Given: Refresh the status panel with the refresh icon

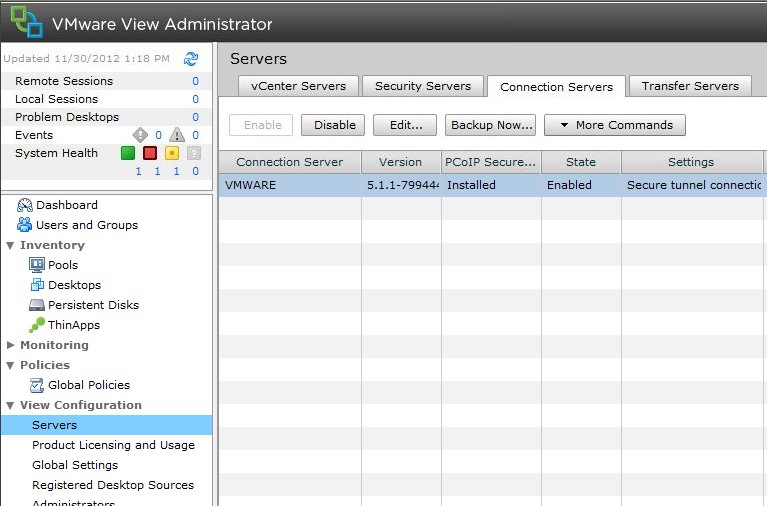Looking at the screenshot, I should coord(191,59).
